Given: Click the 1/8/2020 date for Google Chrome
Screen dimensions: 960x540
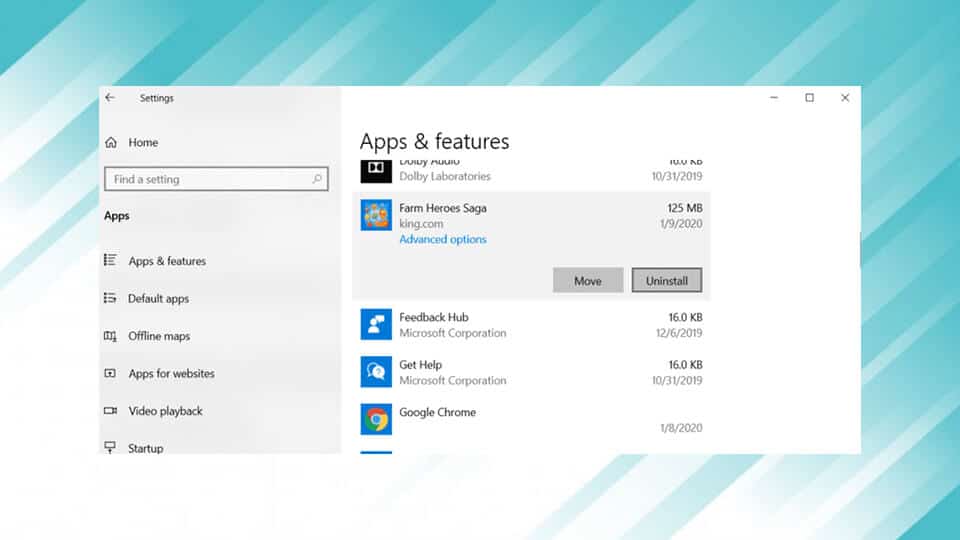Looking at the screenshot, I should tap(681, 428).
